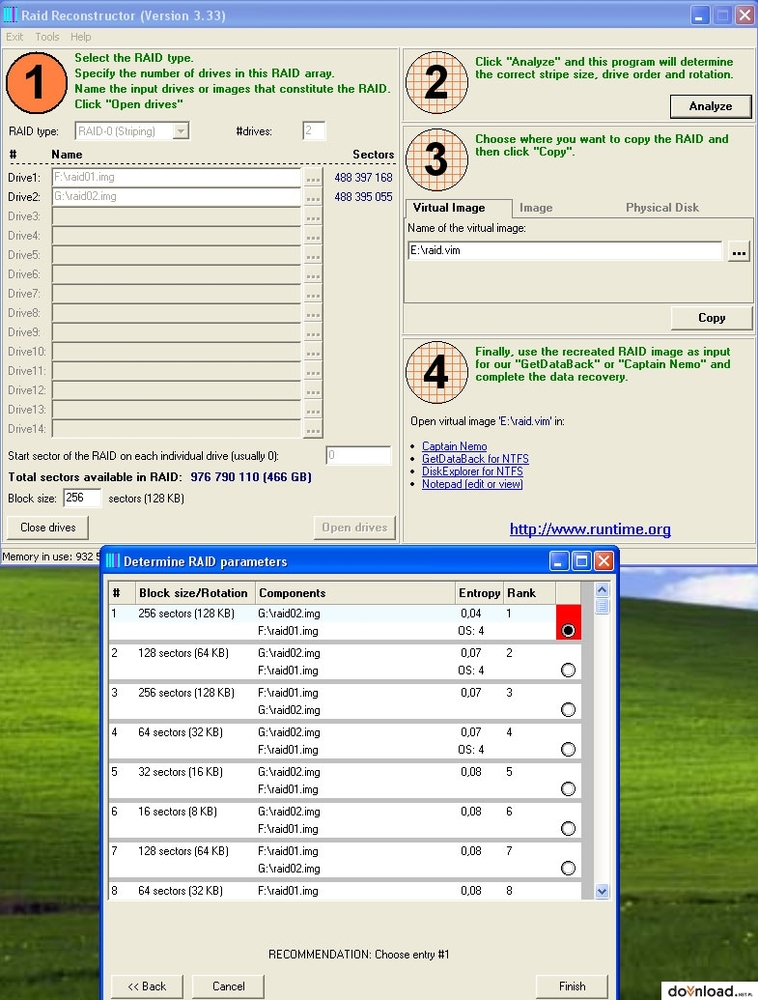Click the Drive3 path field
Image resolution: width=758 pixels, height=1000 pixels.
[x=176, y=216]
